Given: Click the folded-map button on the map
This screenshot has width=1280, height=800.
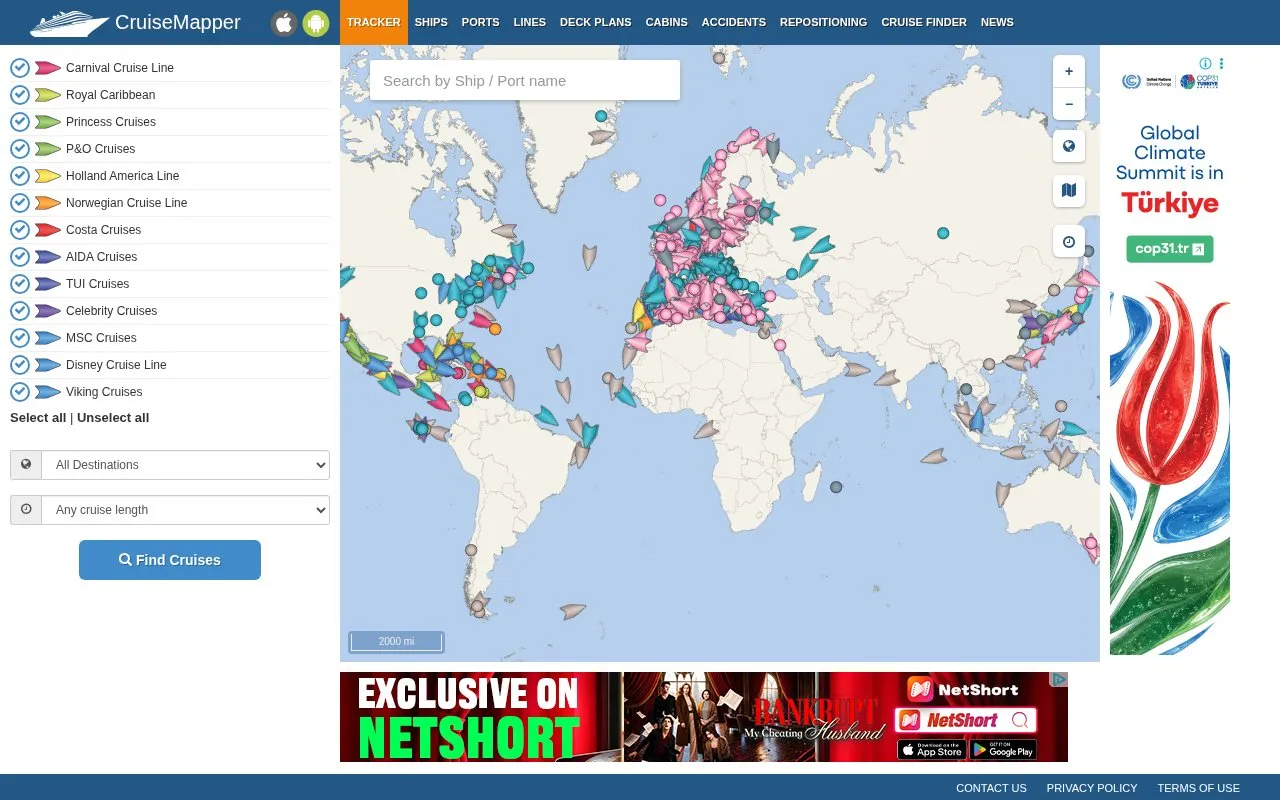Looking at the screenshot, I should coord(1069,191).
